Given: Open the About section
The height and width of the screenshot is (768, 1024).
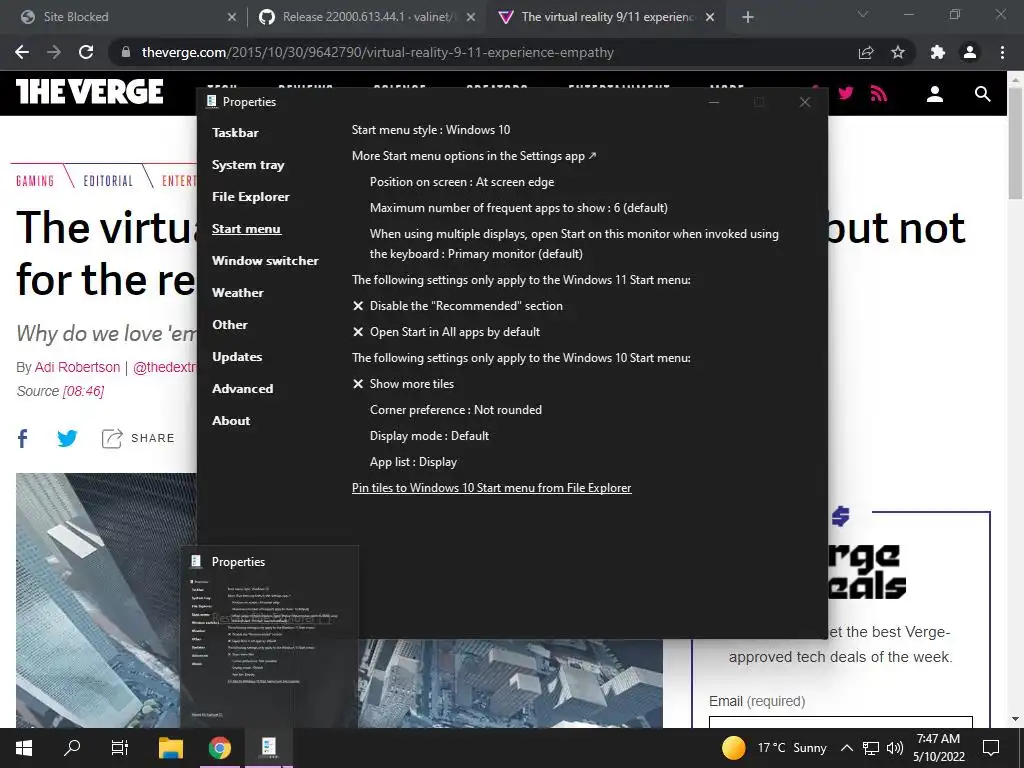Looking at the screenshot, I should click(231, 421).
